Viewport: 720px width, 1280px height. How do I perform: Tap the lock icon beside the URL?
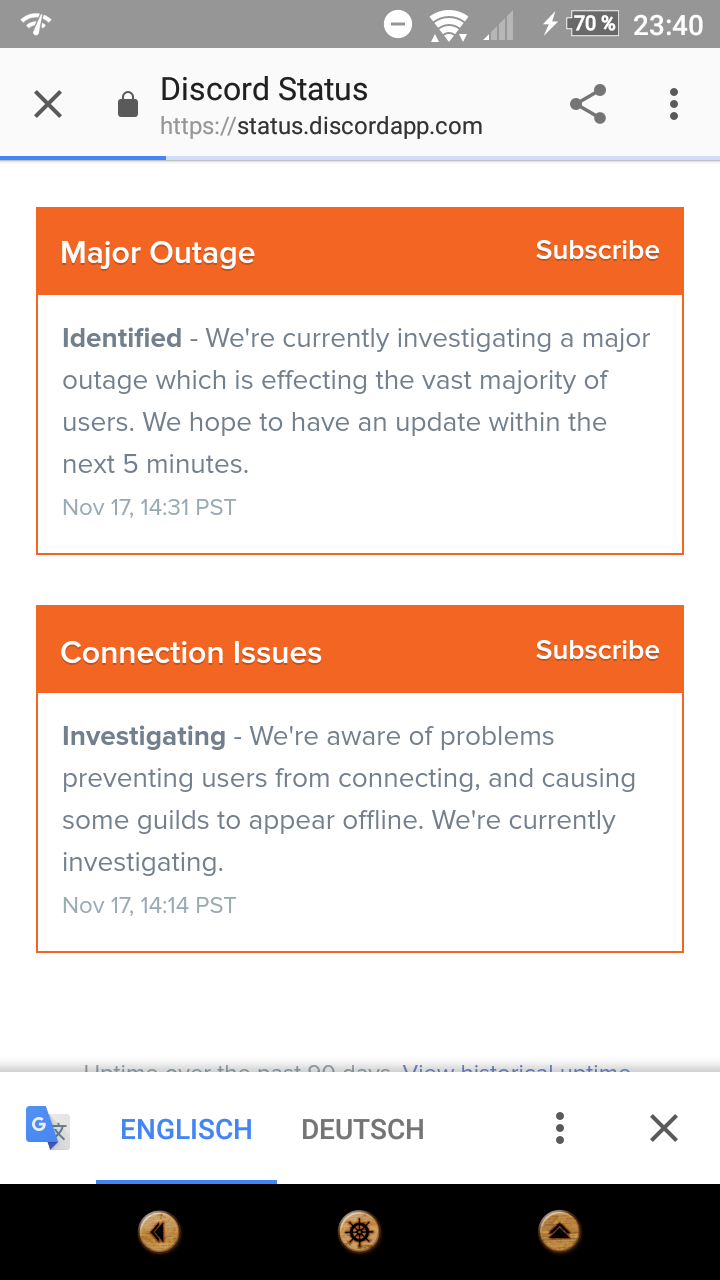[128, 104]
